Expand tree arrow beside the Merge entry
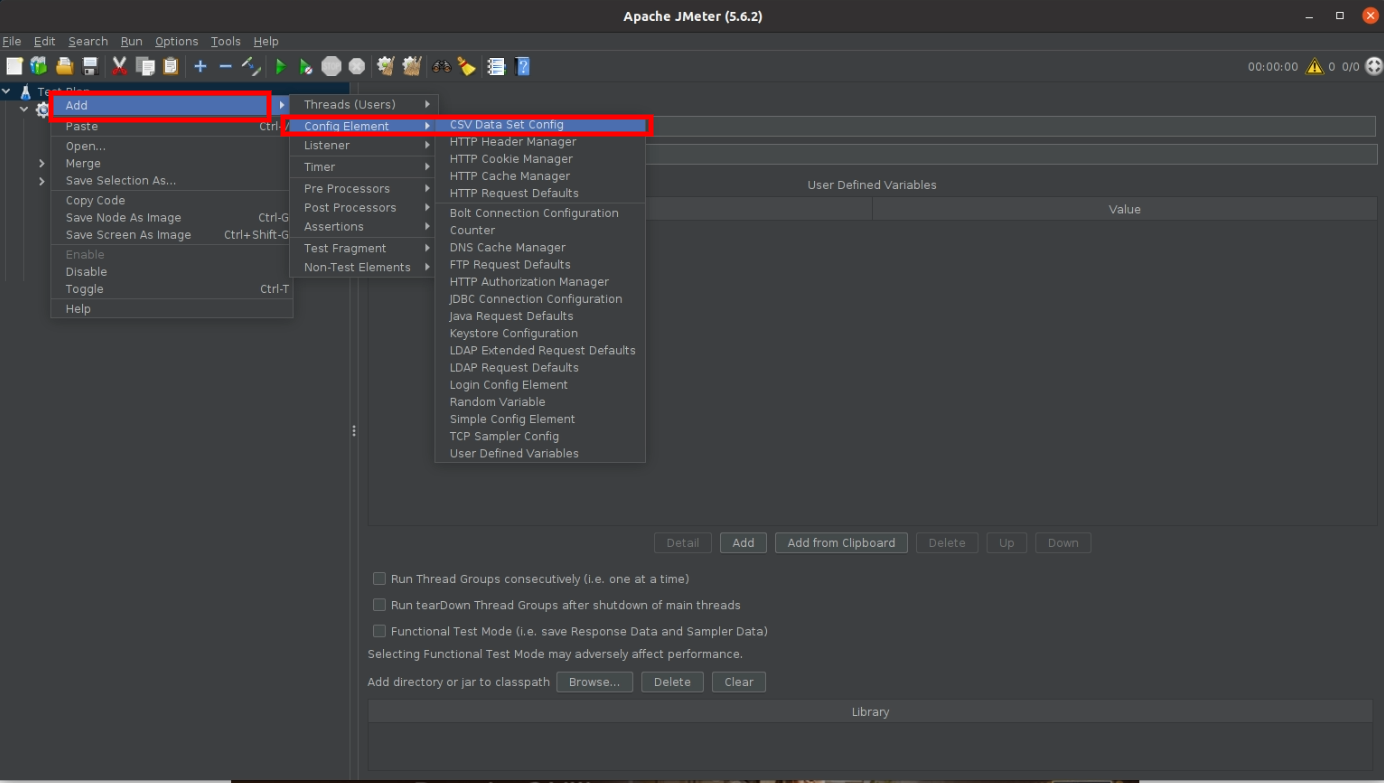This screenshot has height=783, width=1384. [x=41, y=163]
